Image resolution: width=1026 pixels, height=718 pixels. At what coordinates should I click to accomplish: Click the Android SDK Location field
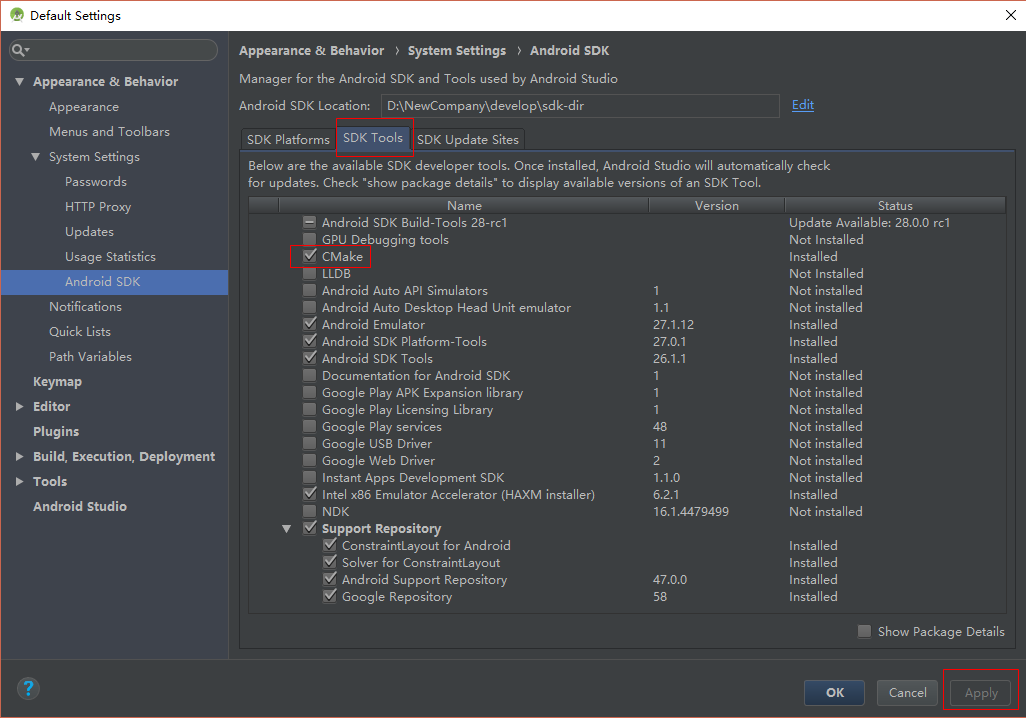point(580,105)
